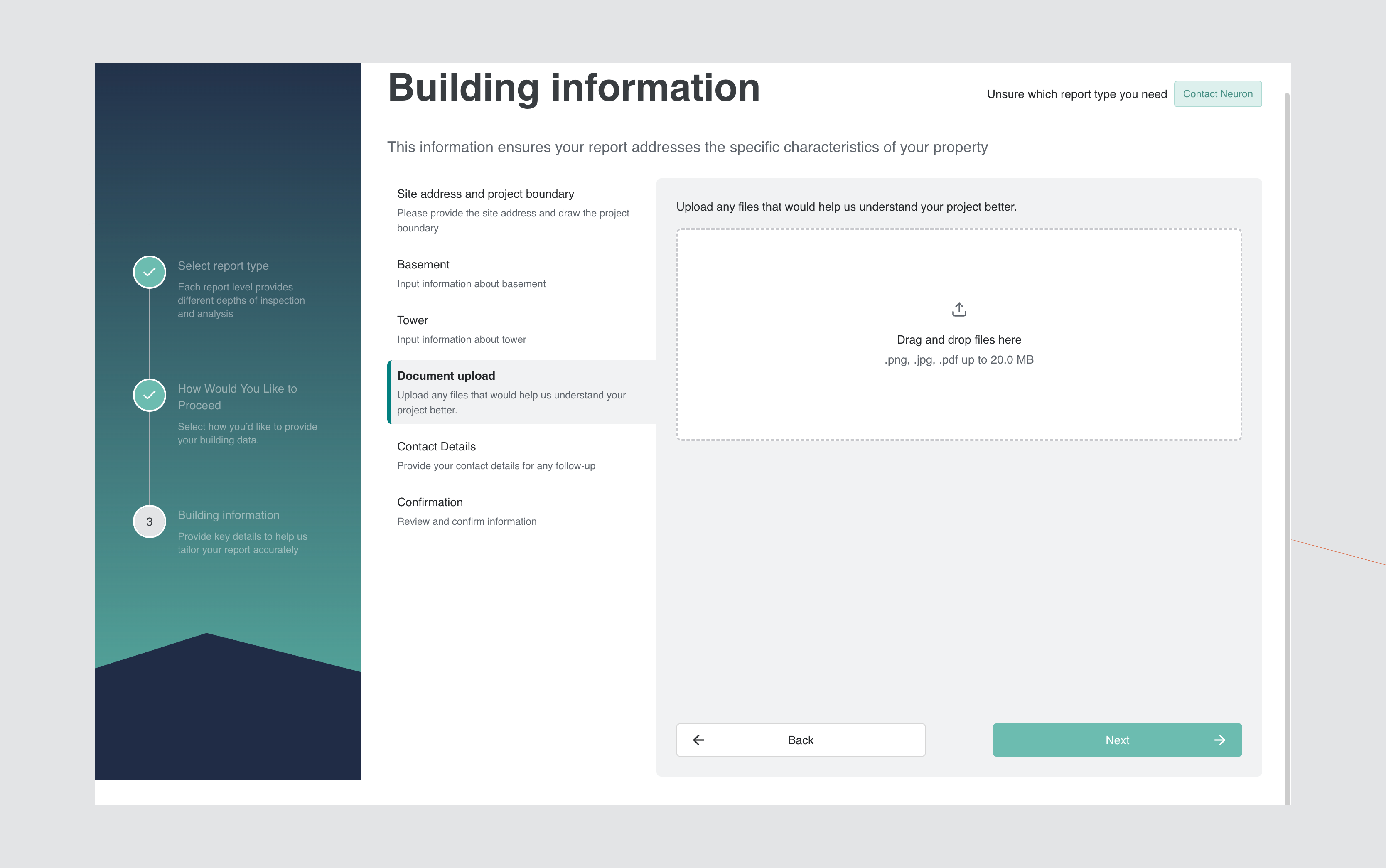Switch to the Basement section

tap(423, 265)
